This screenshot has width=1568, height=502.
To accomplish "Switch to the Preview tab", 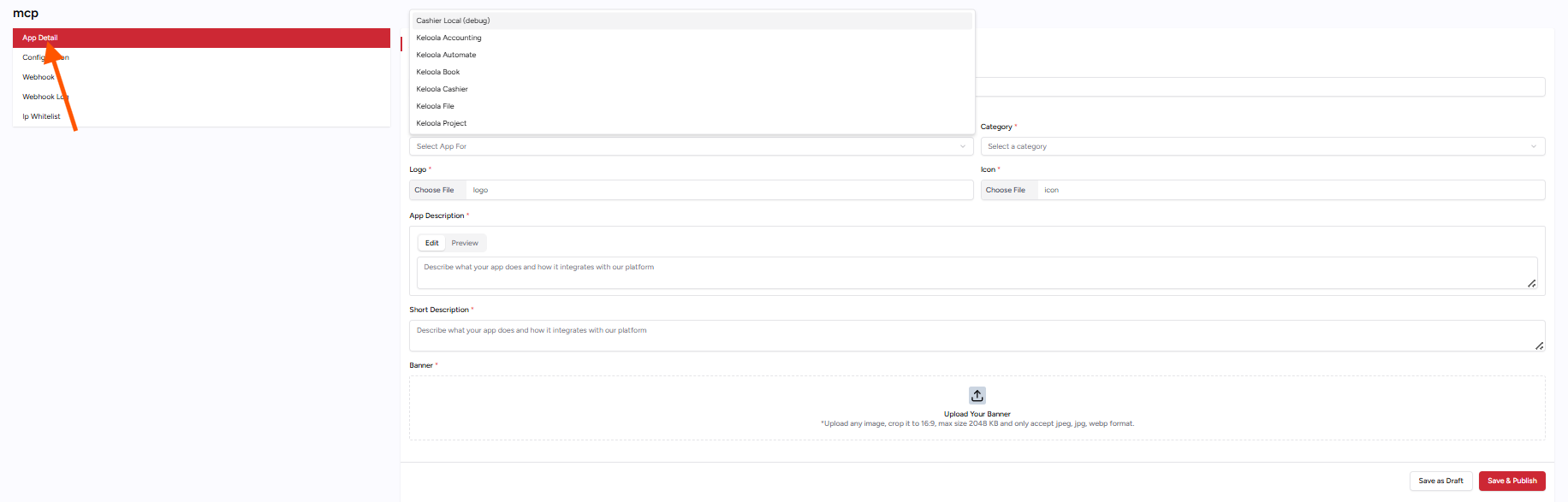I will (465, 243).
